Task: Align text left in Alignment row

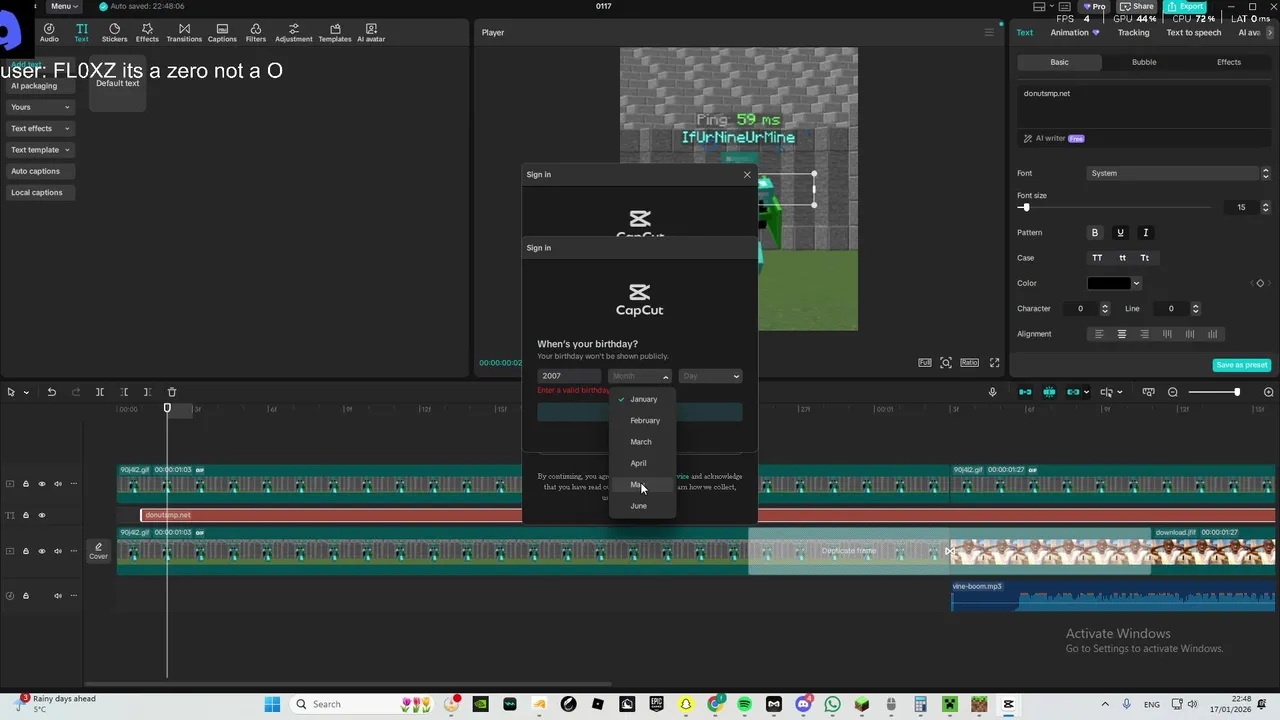Action: (x=1098, y=334)
